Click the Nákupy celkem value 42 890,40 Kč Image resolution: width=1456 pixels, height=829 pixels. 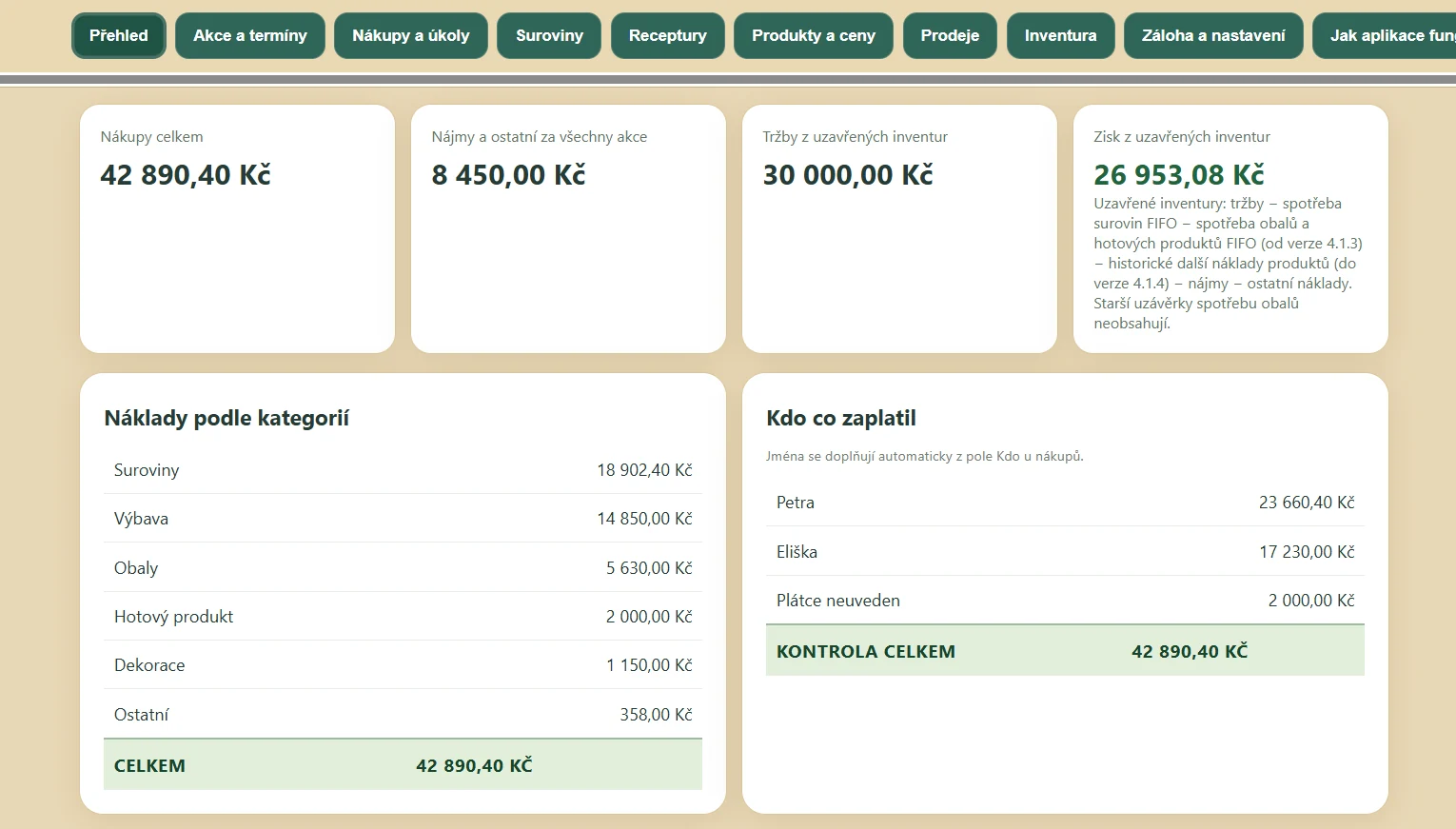pos(186,175)
